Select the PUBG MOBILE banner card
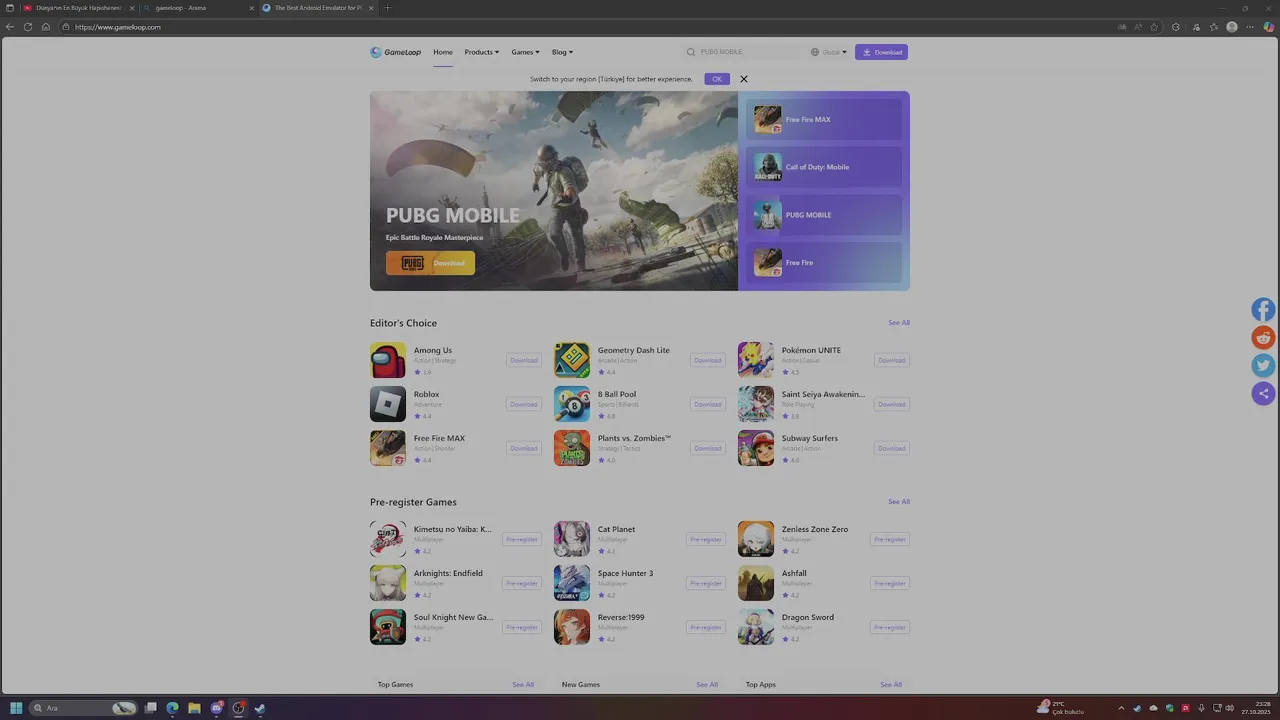Image resolution: width=1280 pixels, height=720 pixels. click(x=824, y=215)
